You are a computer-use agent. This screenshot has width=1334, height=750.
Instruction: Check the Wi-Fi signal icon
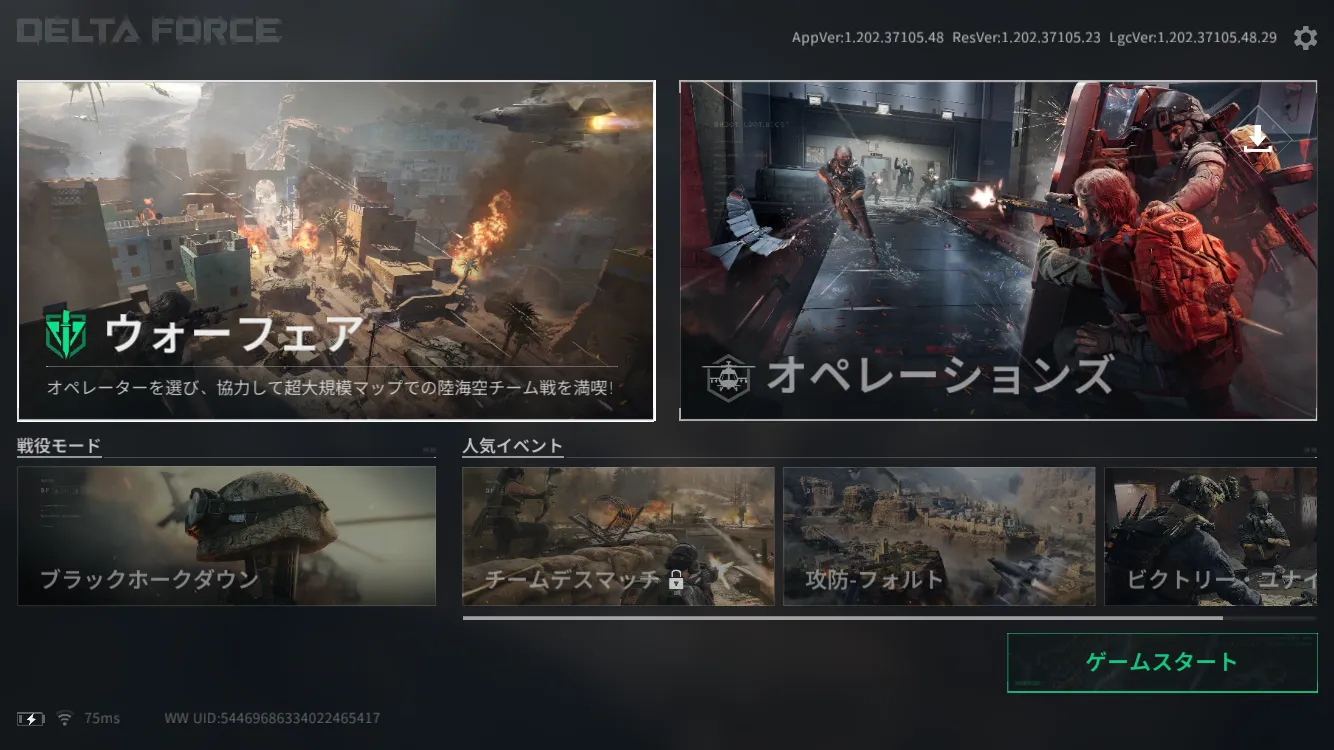pos(65,718)
